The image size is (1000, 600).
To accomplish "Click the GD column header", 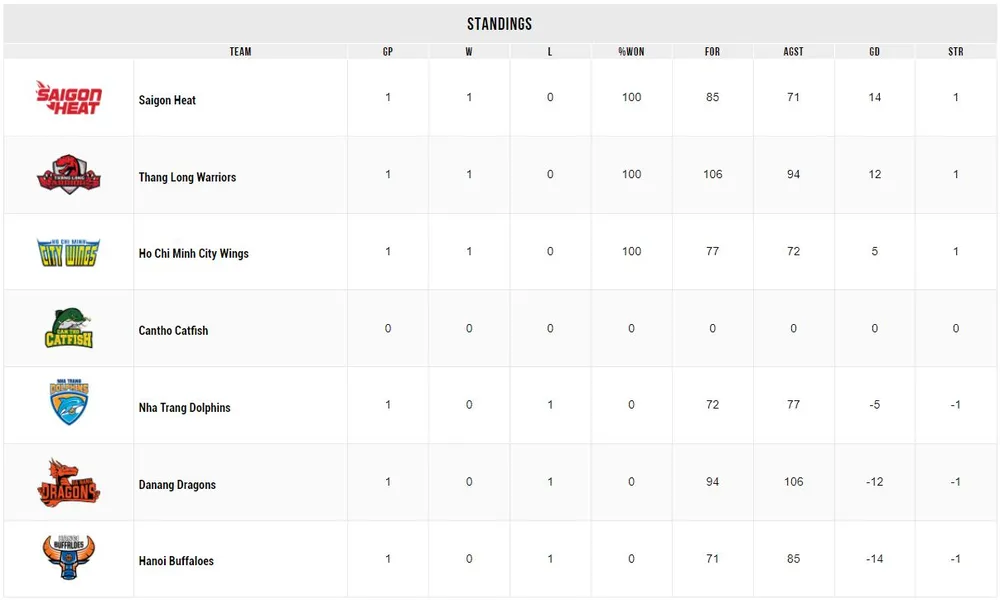I will point(874,51).
